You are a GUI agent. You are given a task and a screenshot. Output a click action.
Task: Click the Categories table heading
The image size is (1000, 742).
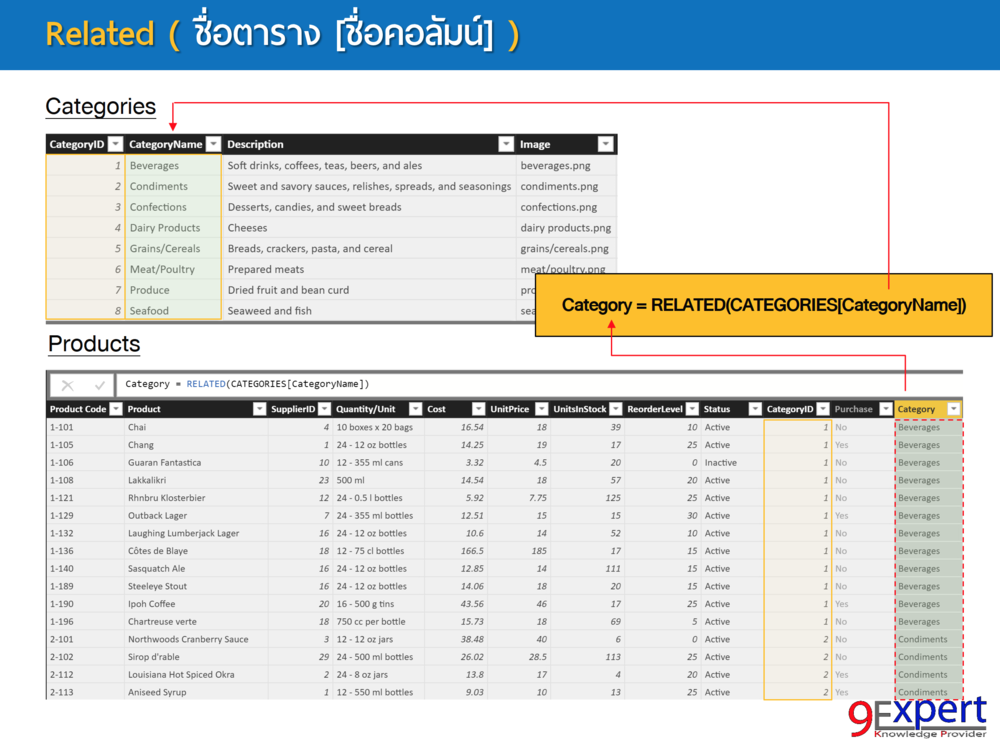point(100,107)
